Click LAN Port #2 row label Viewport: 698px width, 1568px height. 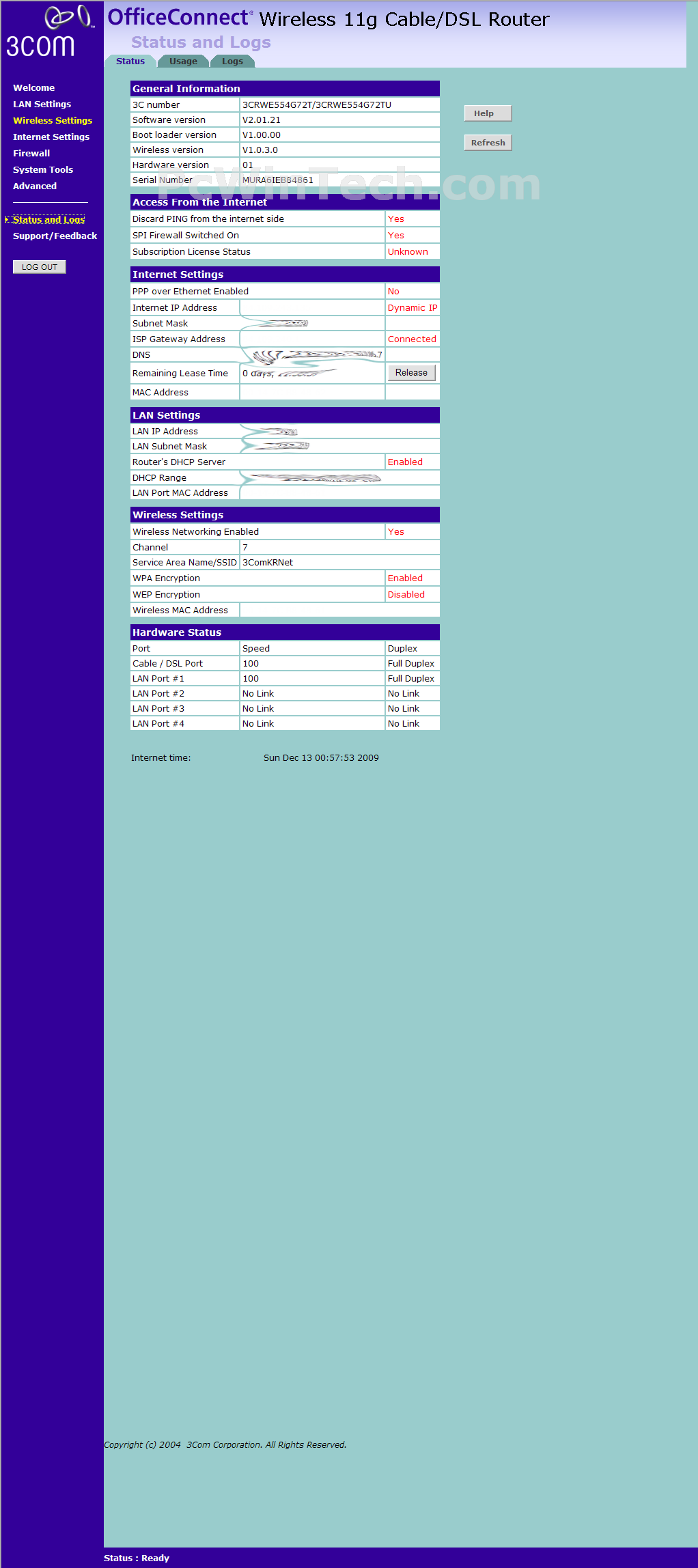158,693
